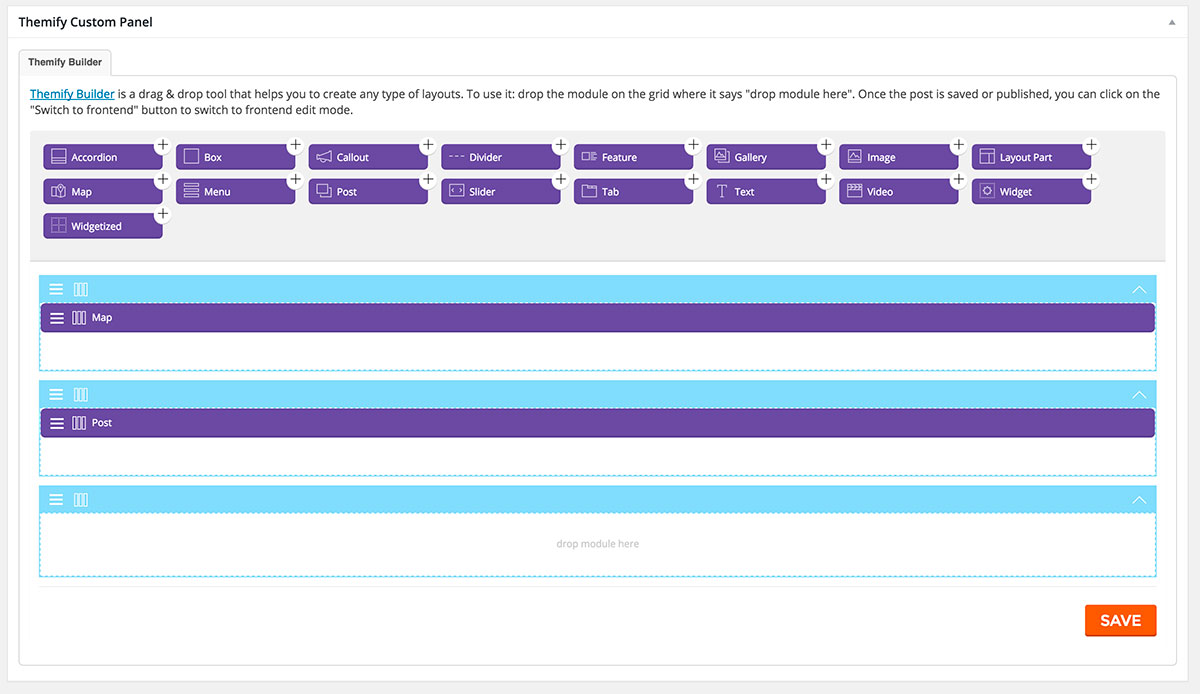Select the placed Post module bar
This screenshot has width=1200, height=694.
[x=598, y=423]
